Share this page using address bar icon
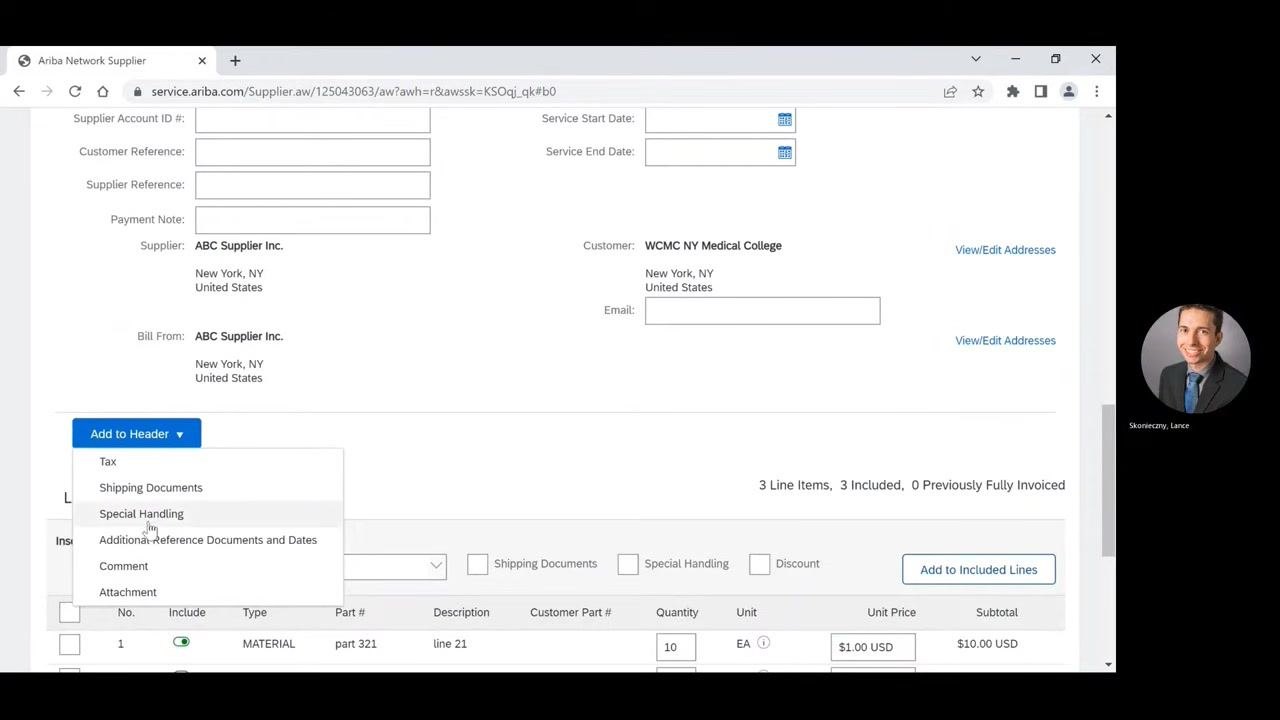This screenshot has width=1280, height=720. tap(950, 91)
